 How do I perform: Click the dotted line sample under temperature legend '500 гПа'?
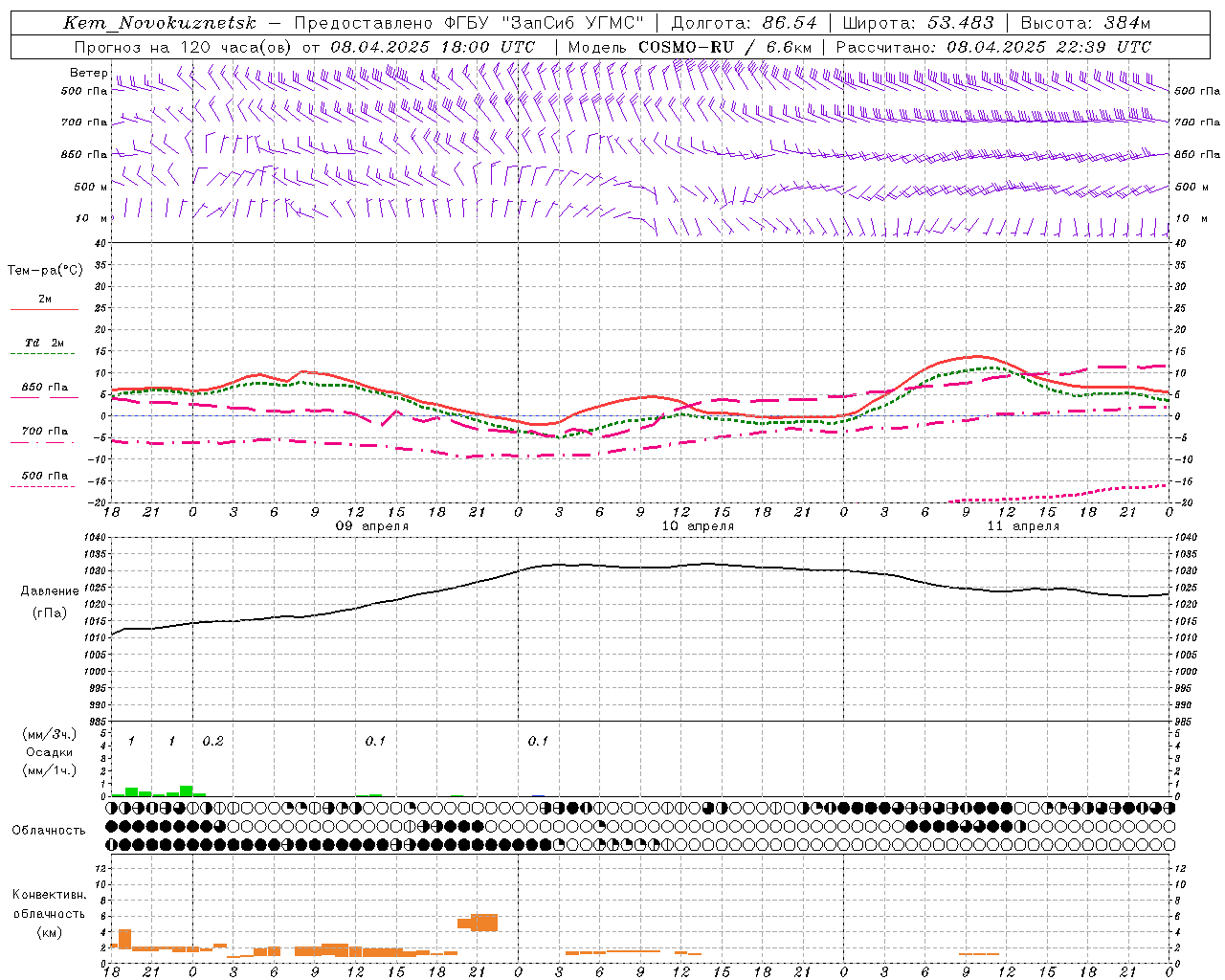pyautogui.click(x=43, y=487)
